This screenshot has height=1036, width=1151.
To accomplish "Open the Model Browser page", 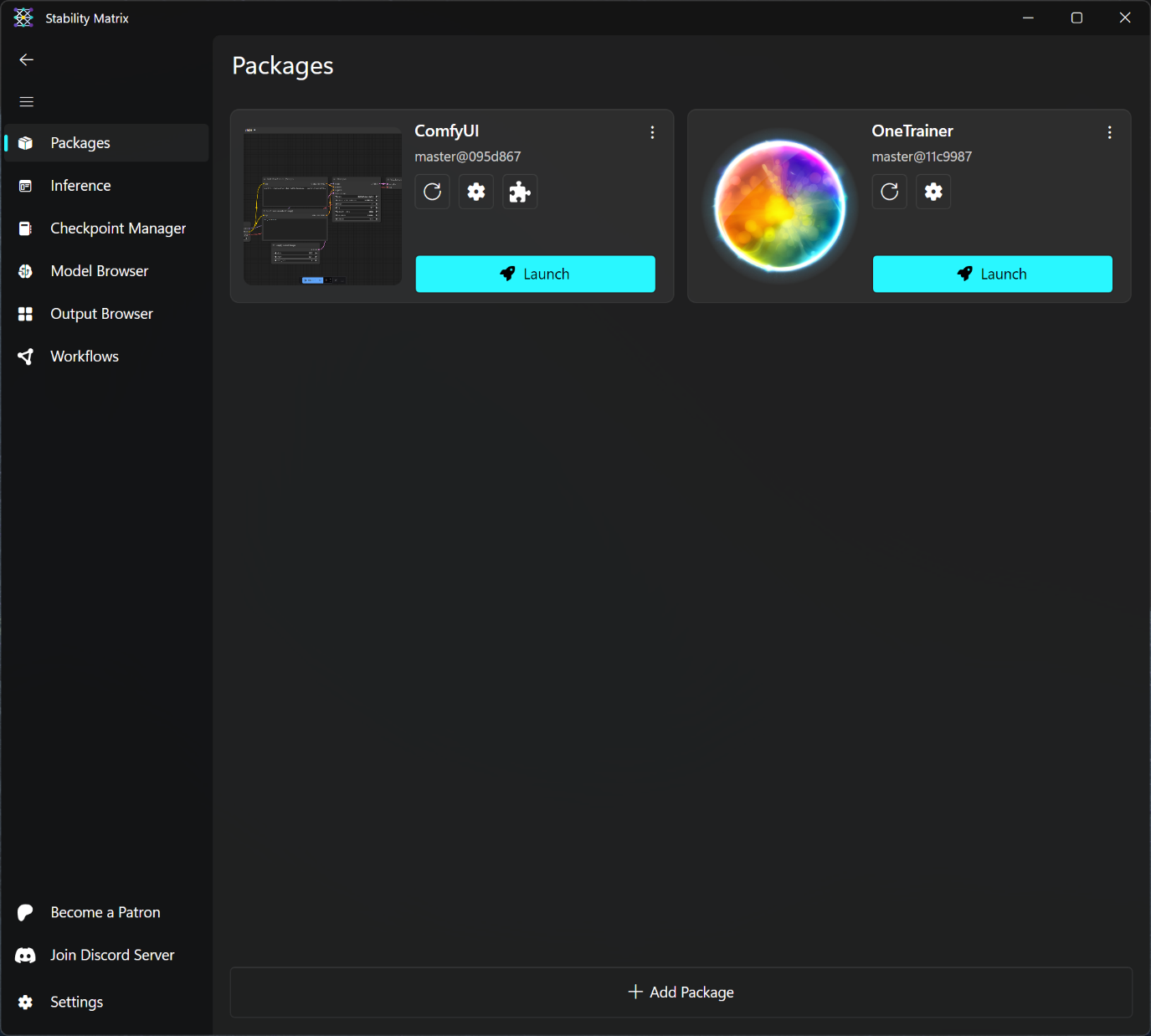I will click(x=99, y=271).
